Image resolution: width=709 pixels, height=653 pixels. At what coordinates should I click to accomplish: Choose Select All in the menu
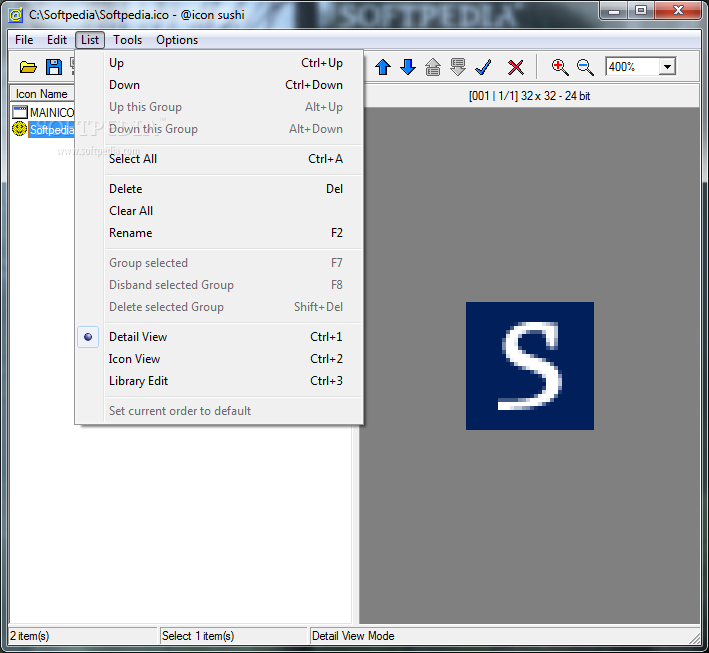click(219, 159)
